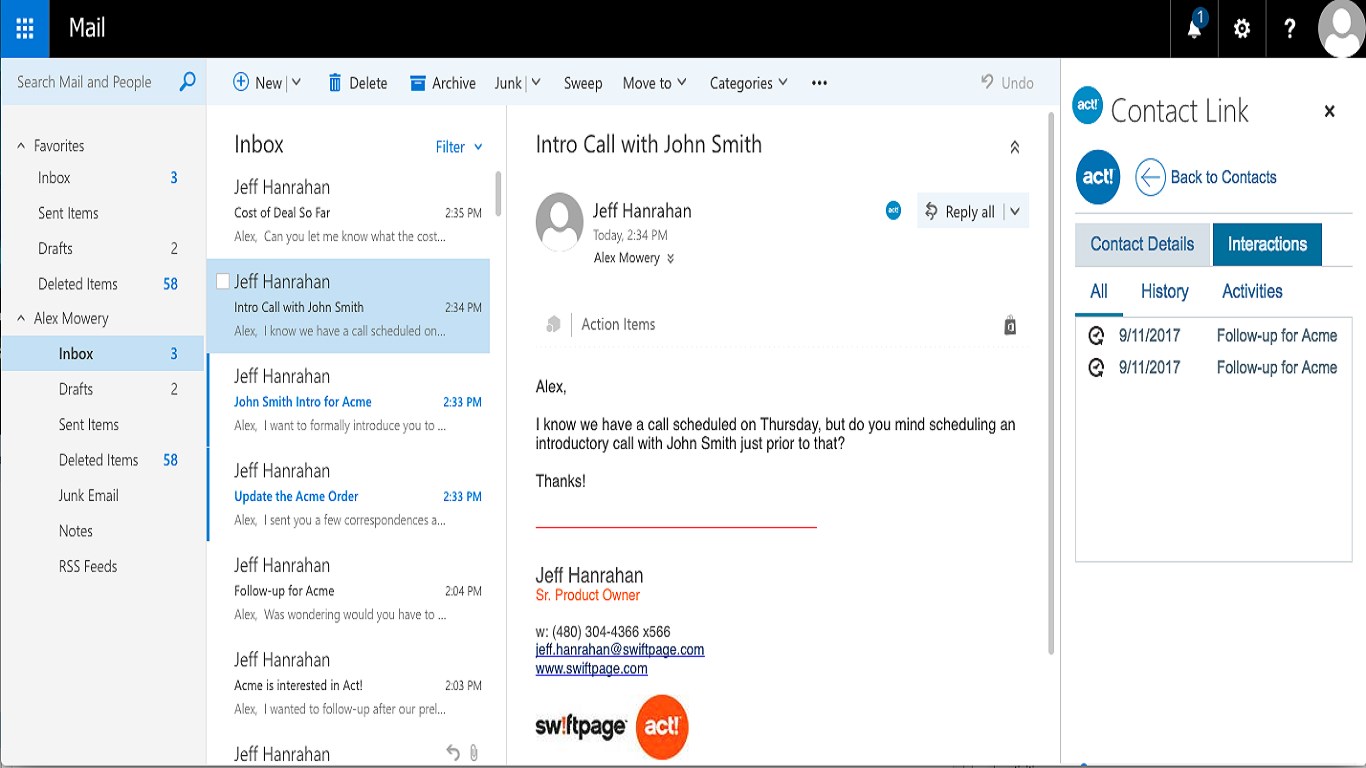1366x768 pixels.
Task: Click the message list scrollbar
Action: 498,193
